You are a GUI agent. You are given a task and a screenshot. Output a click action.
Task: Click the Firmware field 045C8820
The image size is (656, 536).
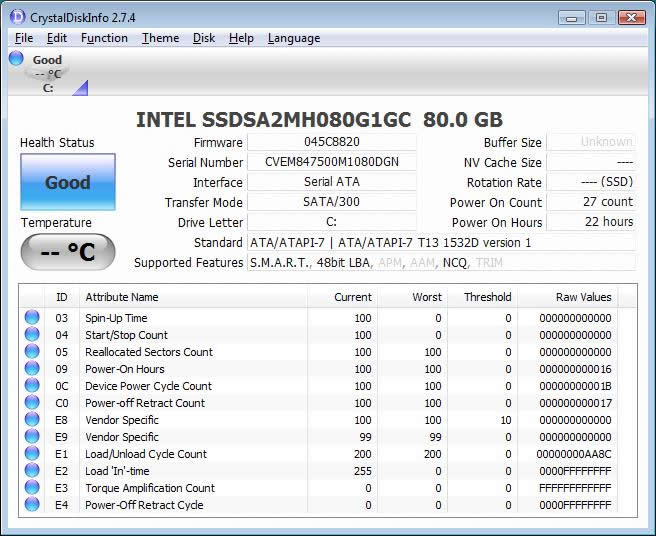(332, 142)
